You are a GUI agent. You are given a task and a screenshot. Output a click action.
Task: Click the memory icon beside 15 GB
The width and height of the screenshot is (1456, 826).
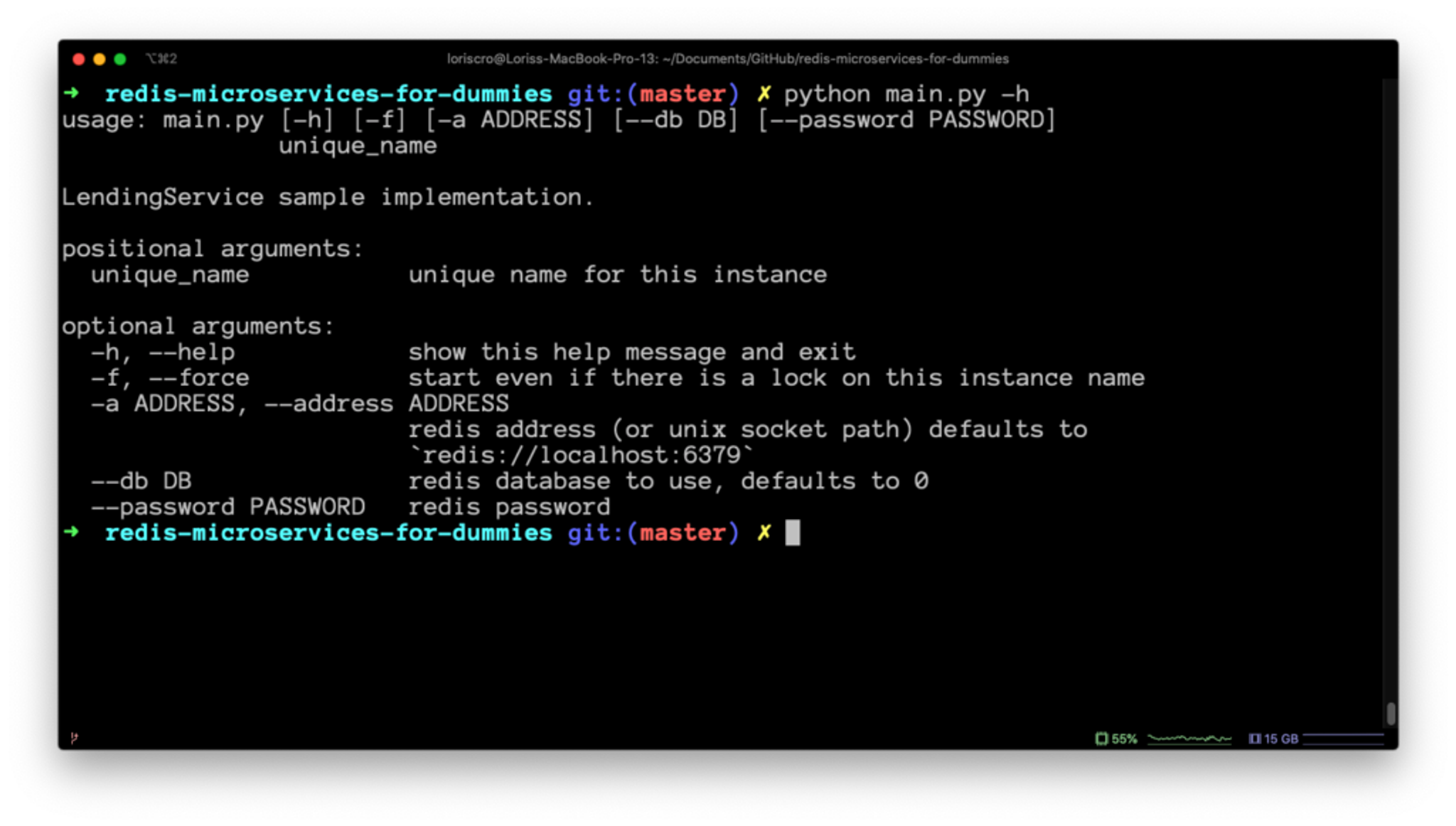click(1254, 739)
